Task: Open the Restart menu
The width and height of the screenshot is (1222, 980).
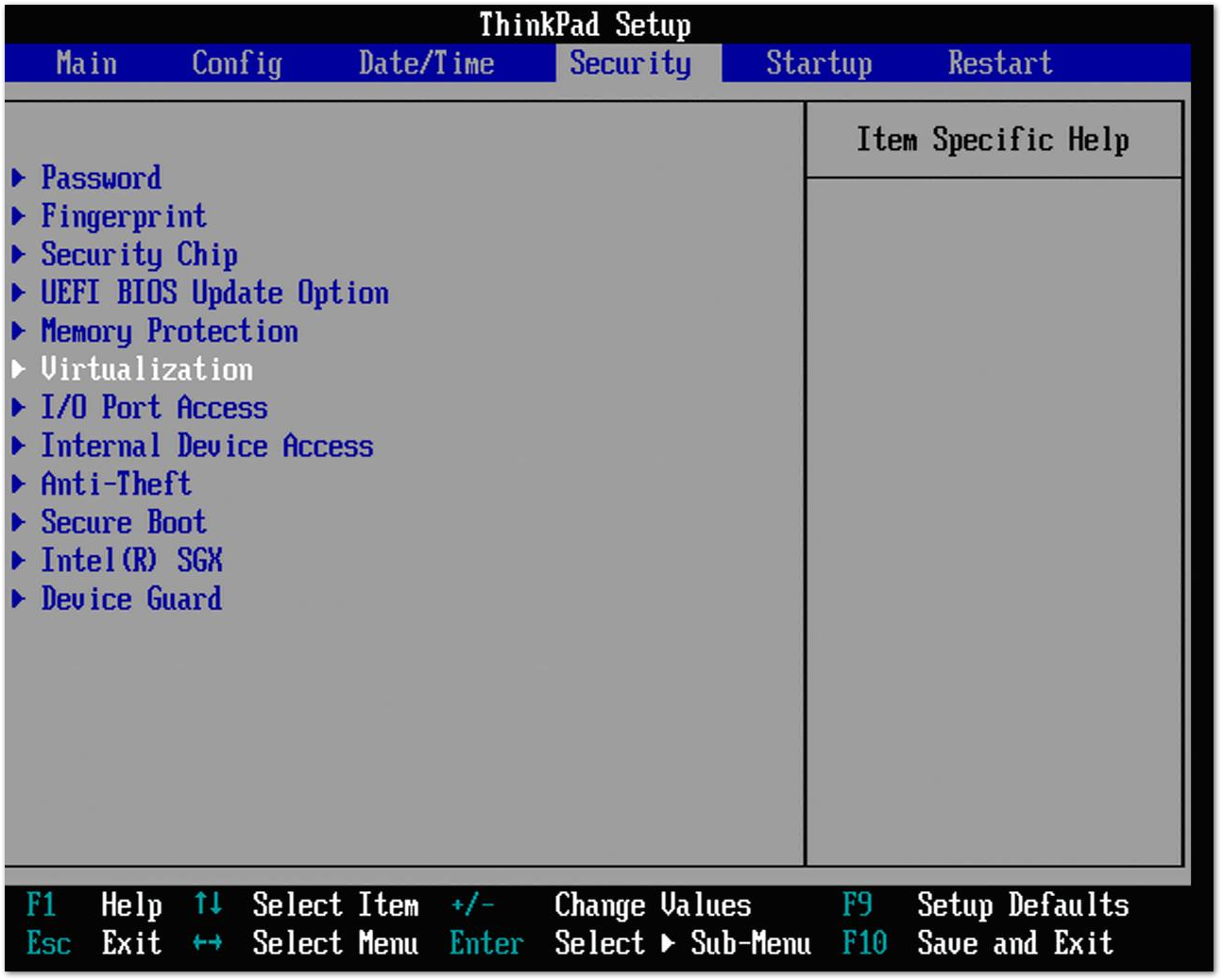Action: (1000, 63)
